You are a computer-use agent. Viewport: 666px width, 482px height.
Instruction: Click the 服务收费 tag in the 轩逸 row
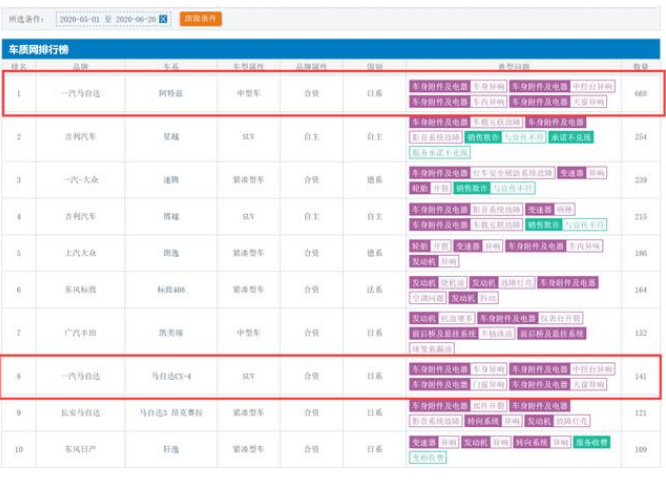click(590, 441)
